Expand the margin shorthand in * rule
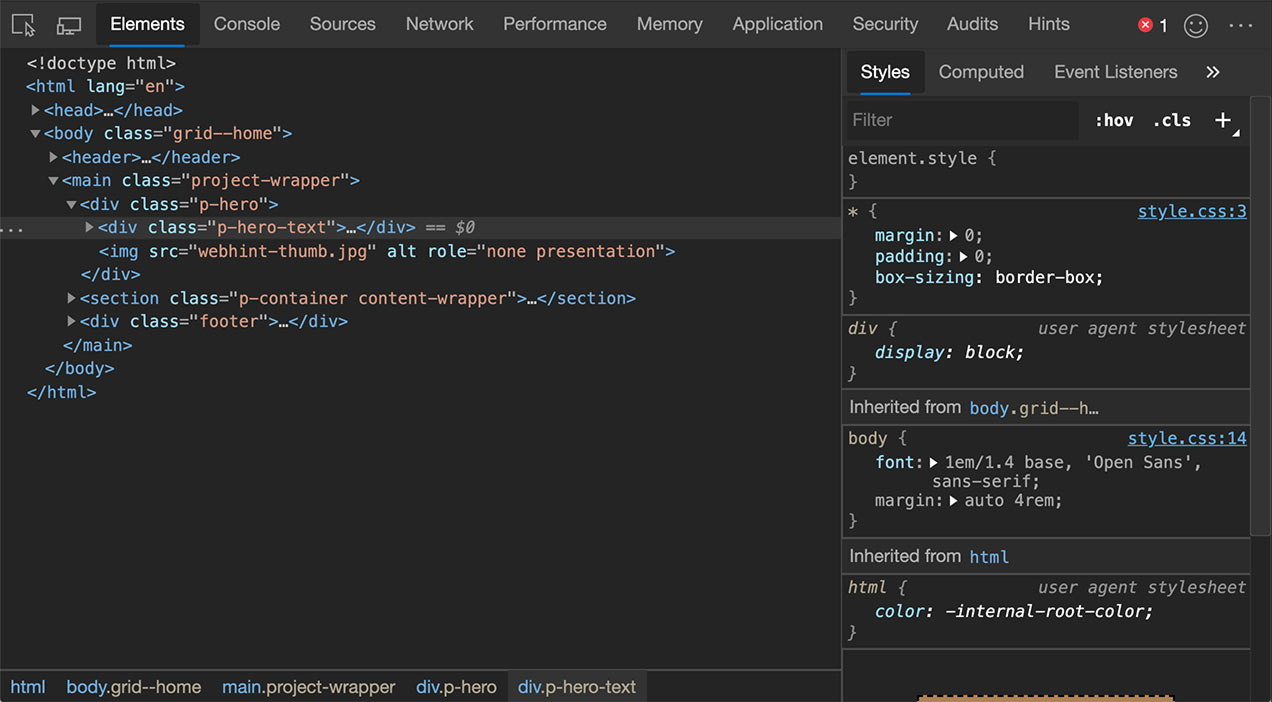1272x702 pixels. (x=954, y=236)
